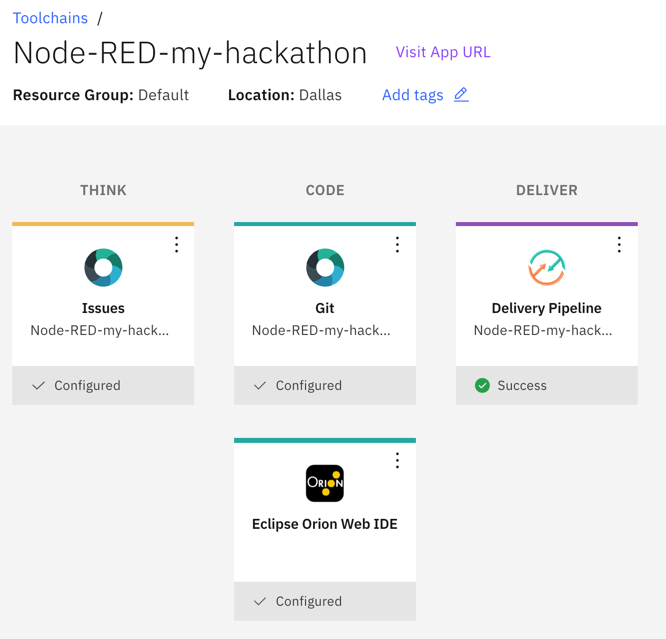666x639 pixels.
Task: Click the Issues tool icon
Action: point(103,268)
